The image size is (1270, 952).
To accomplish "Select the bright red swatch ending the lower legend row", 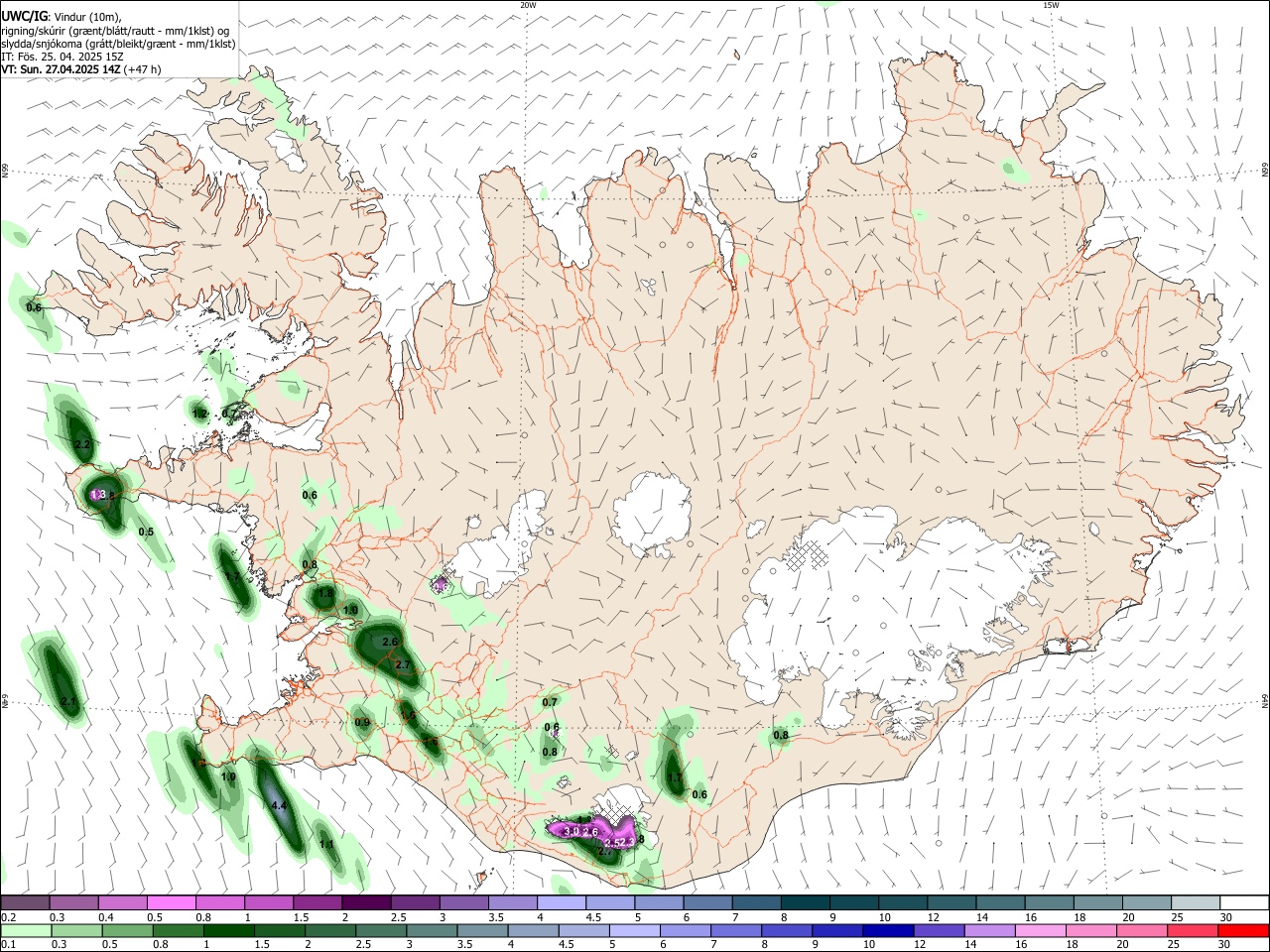I will (x=1242, y=930).
